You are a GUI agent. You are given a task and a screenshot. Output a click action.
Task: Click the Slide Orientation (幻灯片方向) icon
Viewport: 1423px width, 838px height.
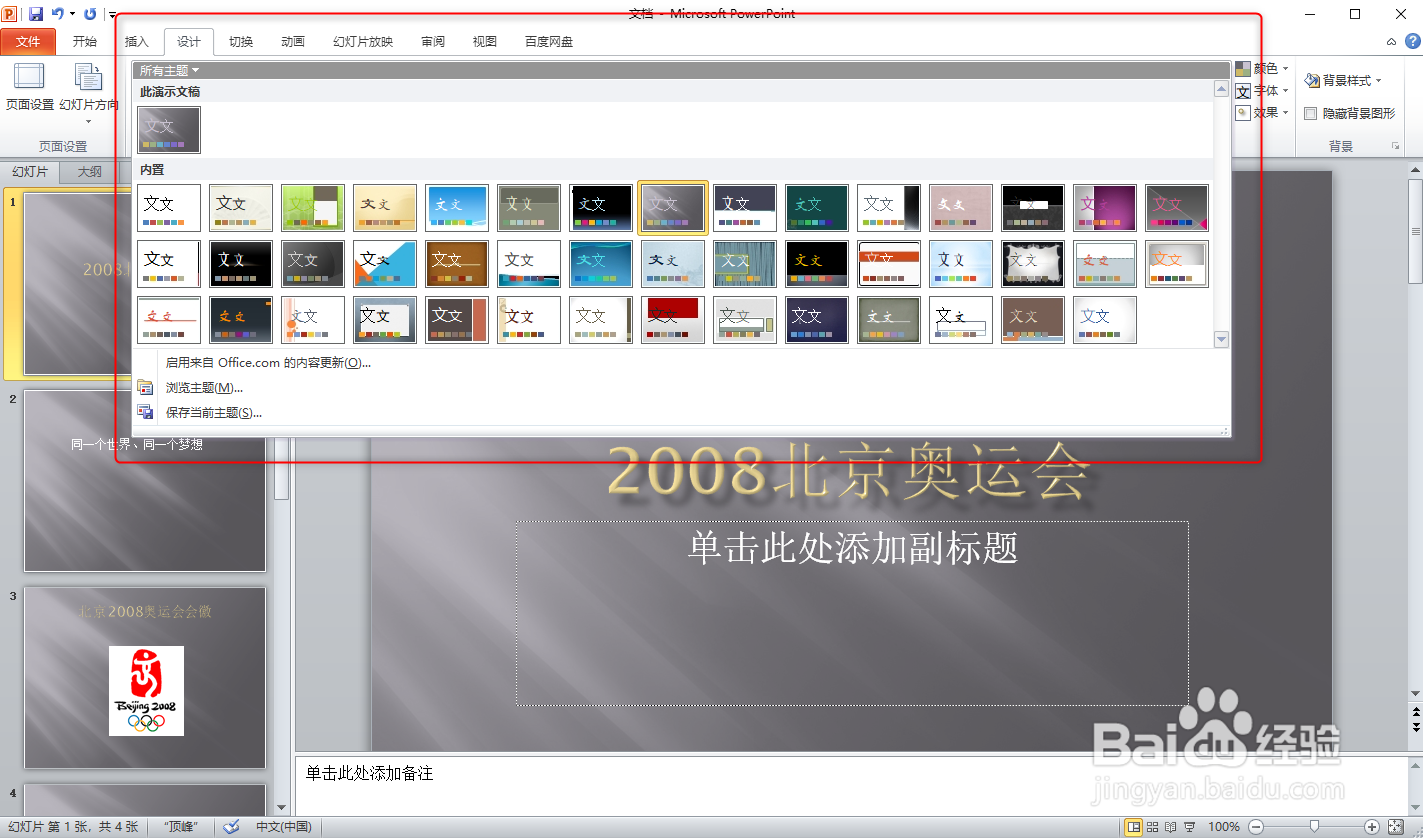coord(89,77)
